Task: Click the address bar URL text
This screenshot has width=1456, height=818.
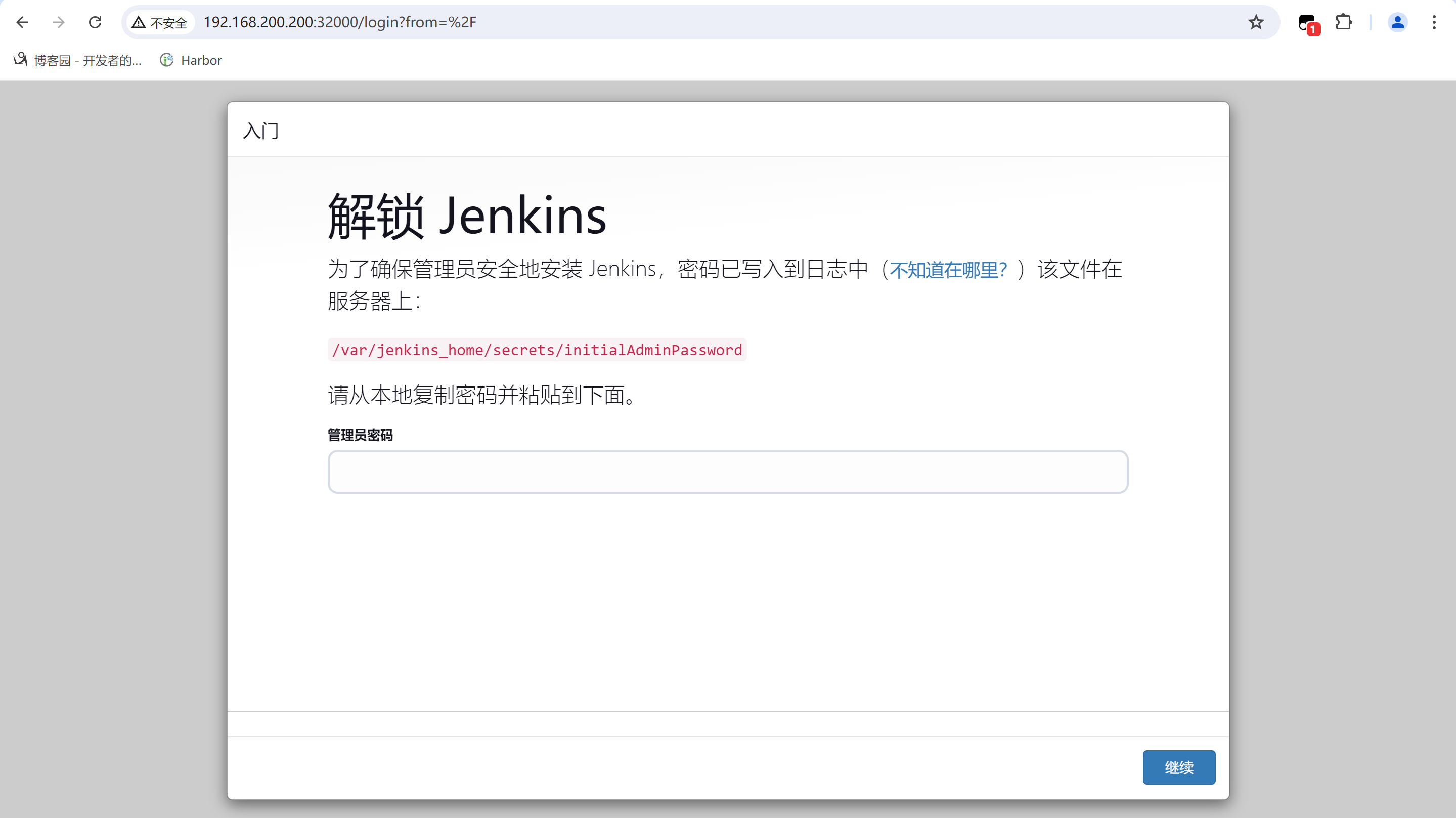Action: pos(340,22)
